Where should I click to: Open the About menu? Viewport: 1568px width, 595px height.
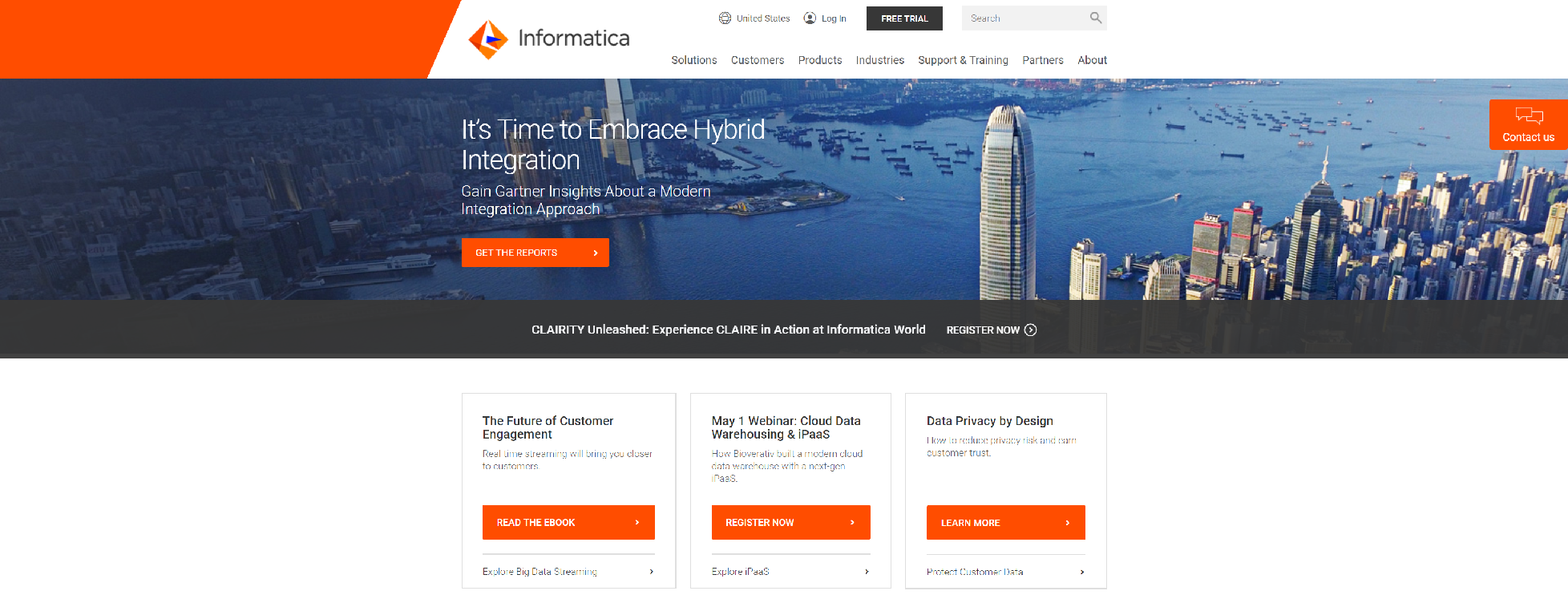1093,60
